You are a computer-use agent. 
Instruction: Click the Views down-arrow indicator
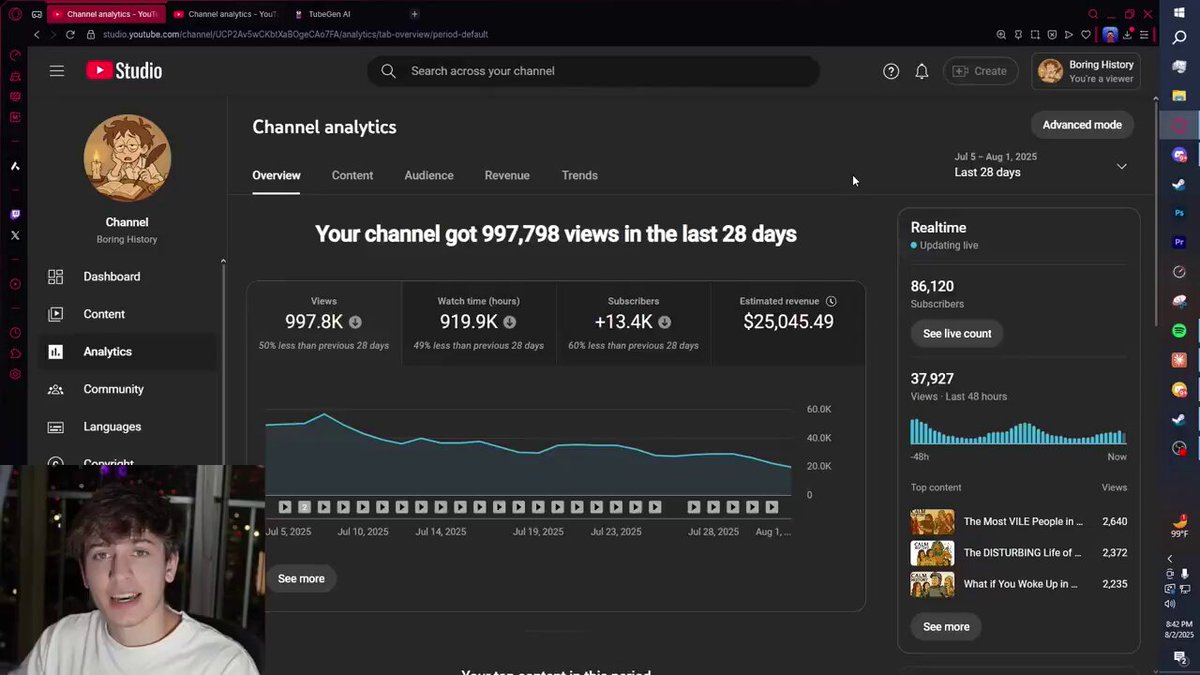click(355, 322)
